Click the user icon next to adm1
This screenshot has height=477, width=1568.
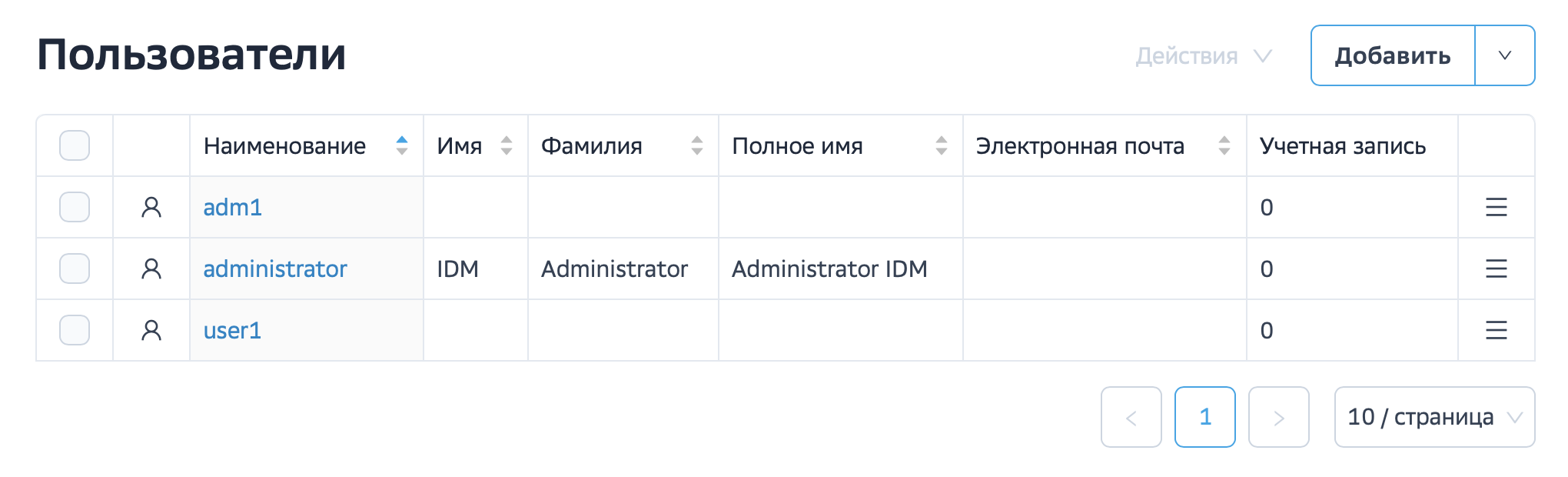(151, 207)
